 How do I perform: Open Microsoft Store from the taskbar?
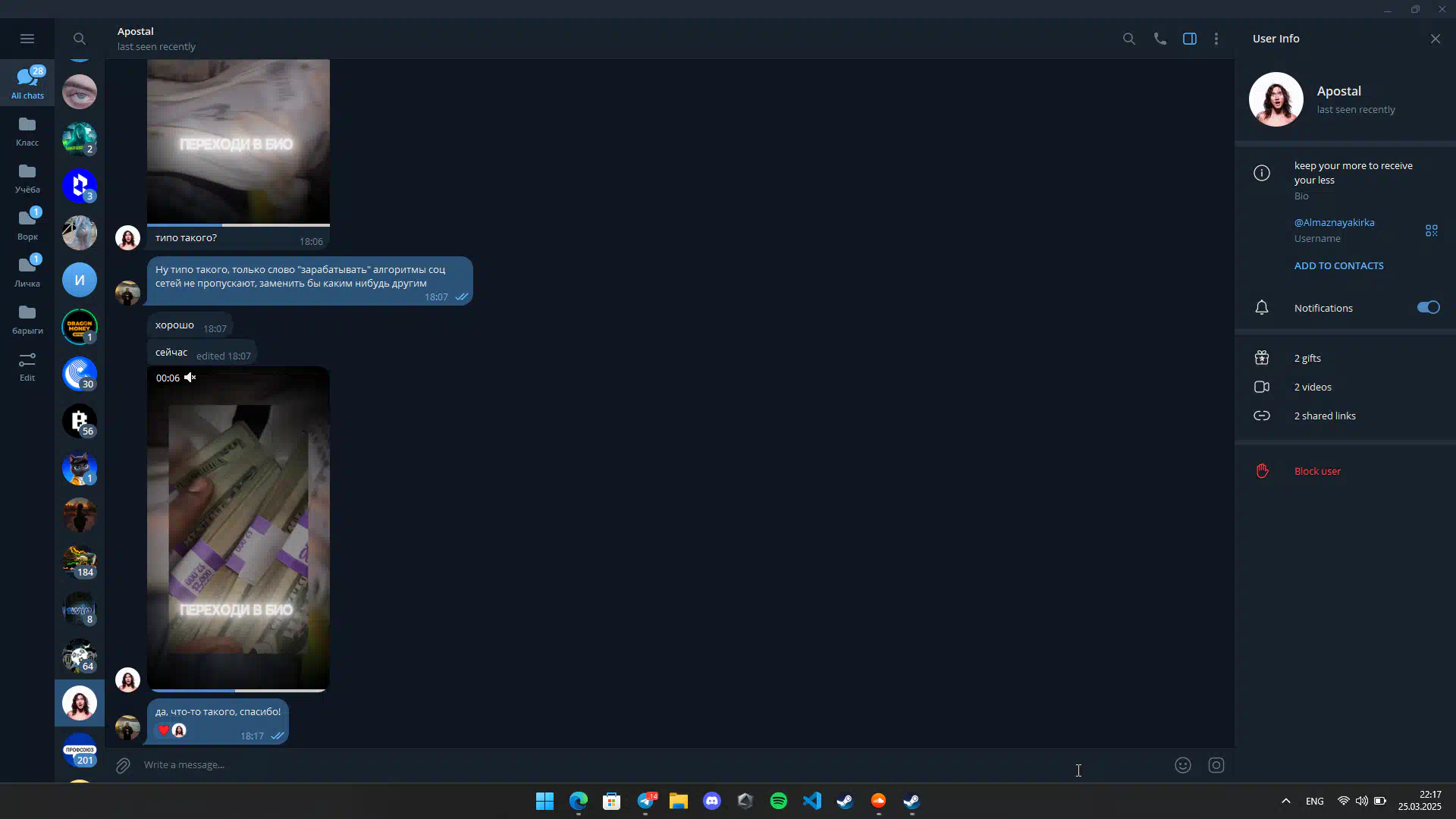point(611,801)
